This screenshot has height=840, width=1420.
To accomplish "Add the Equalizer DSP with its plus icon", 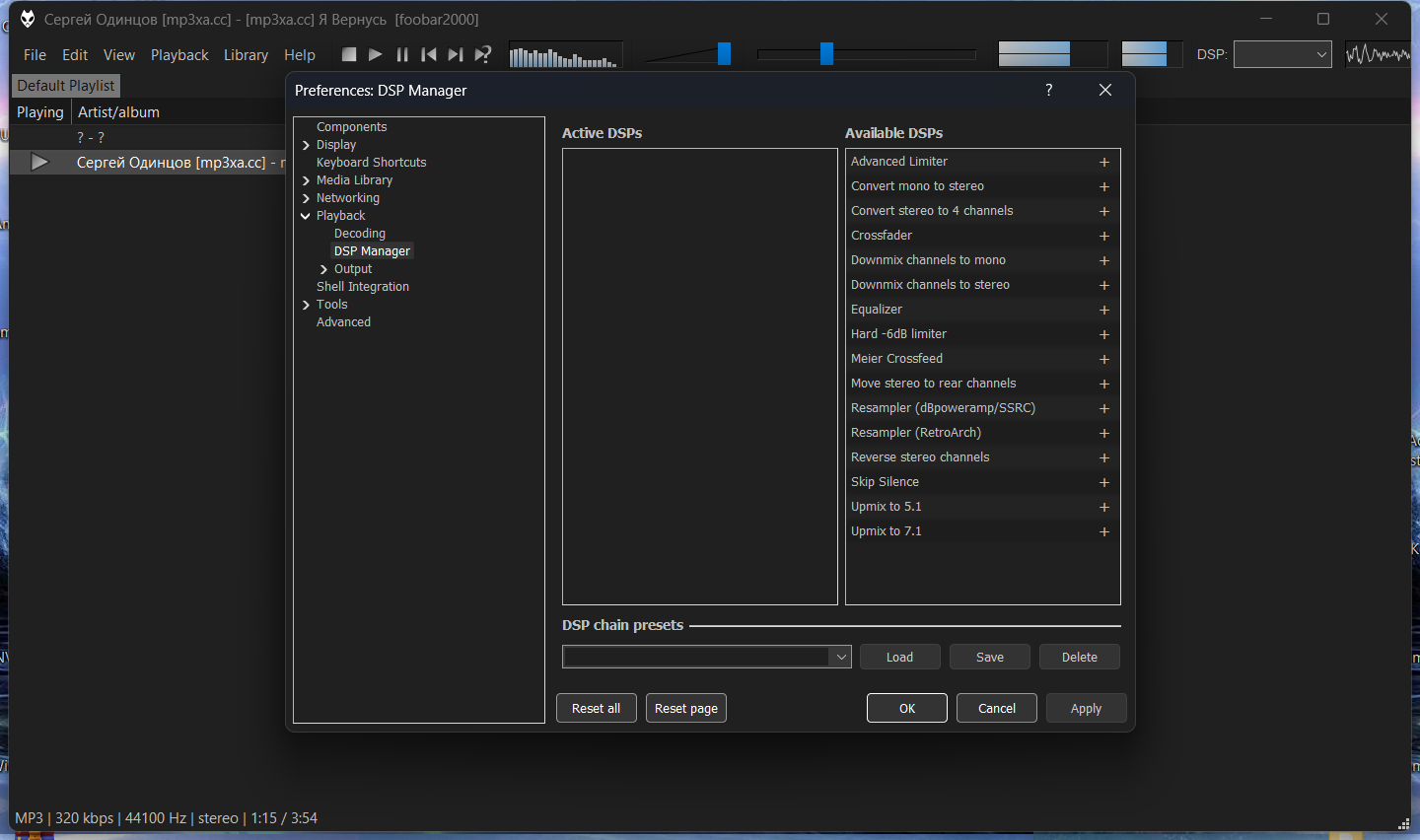I will tap(1104, 311).
